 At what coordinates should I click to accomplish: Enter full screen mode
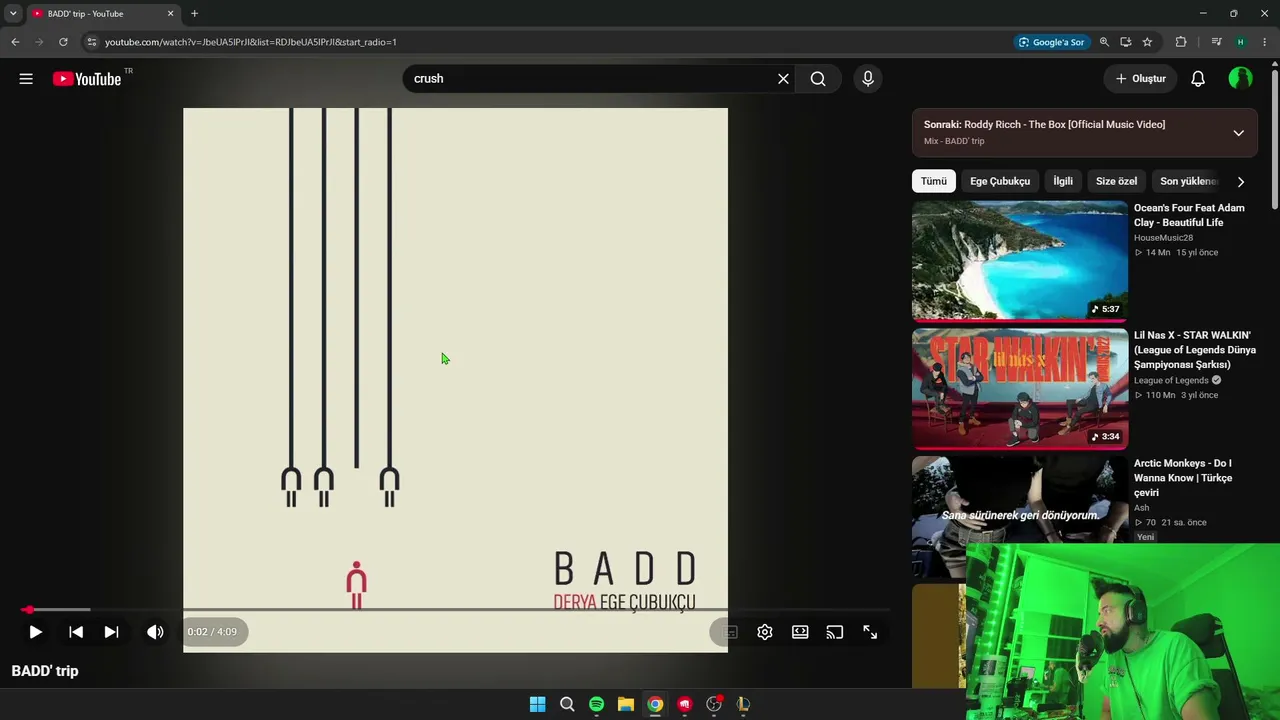870,632
